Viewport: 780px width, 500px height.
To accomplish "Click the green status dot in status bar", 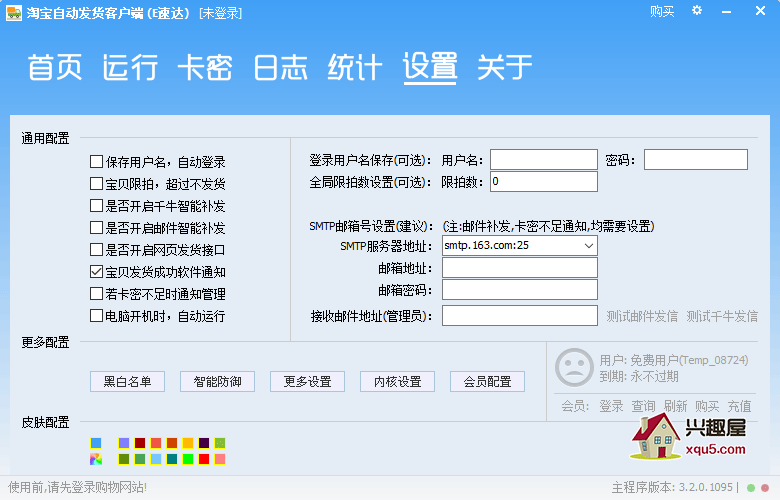I will (x=751, y=488).
